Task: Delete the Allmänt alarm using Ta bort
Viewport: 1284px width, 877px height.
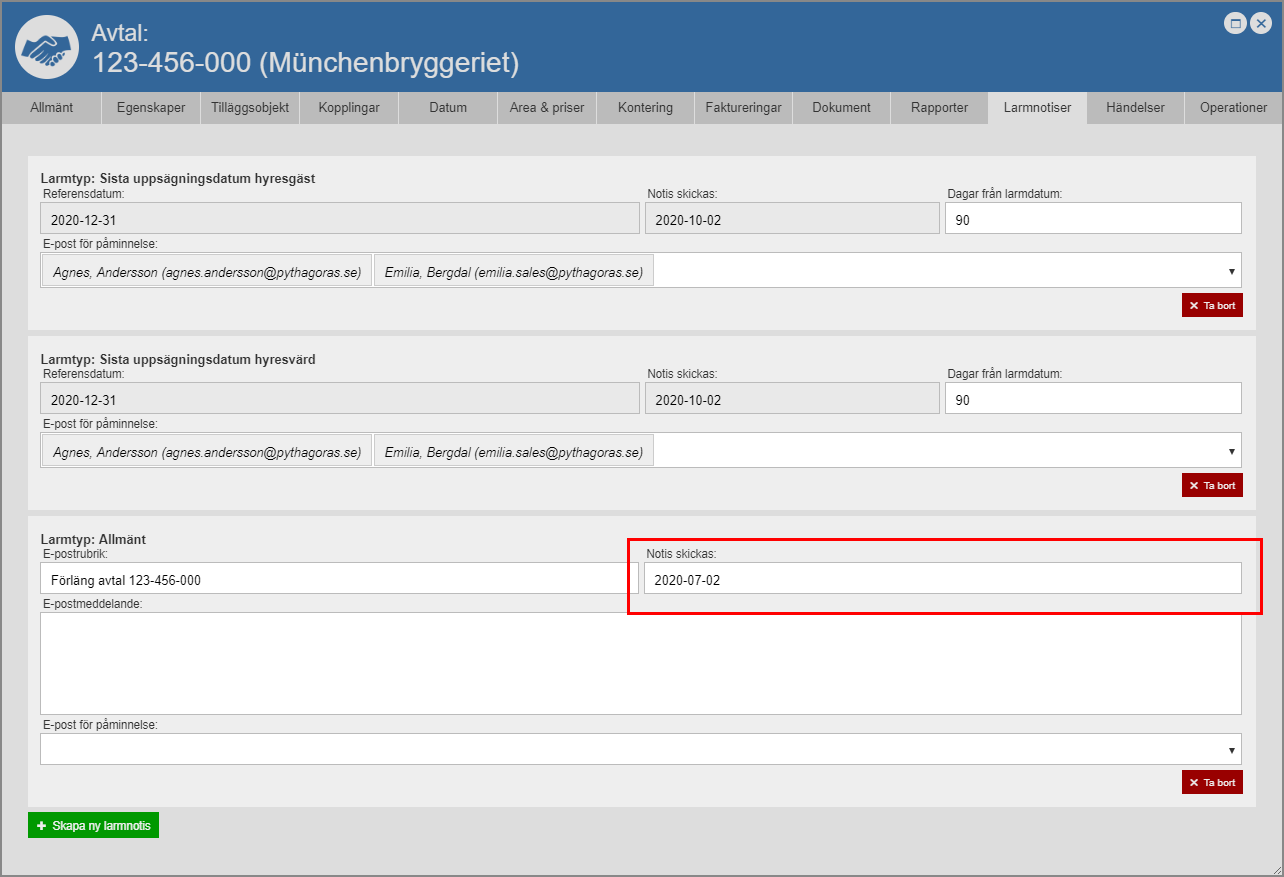Action: 1212,782
